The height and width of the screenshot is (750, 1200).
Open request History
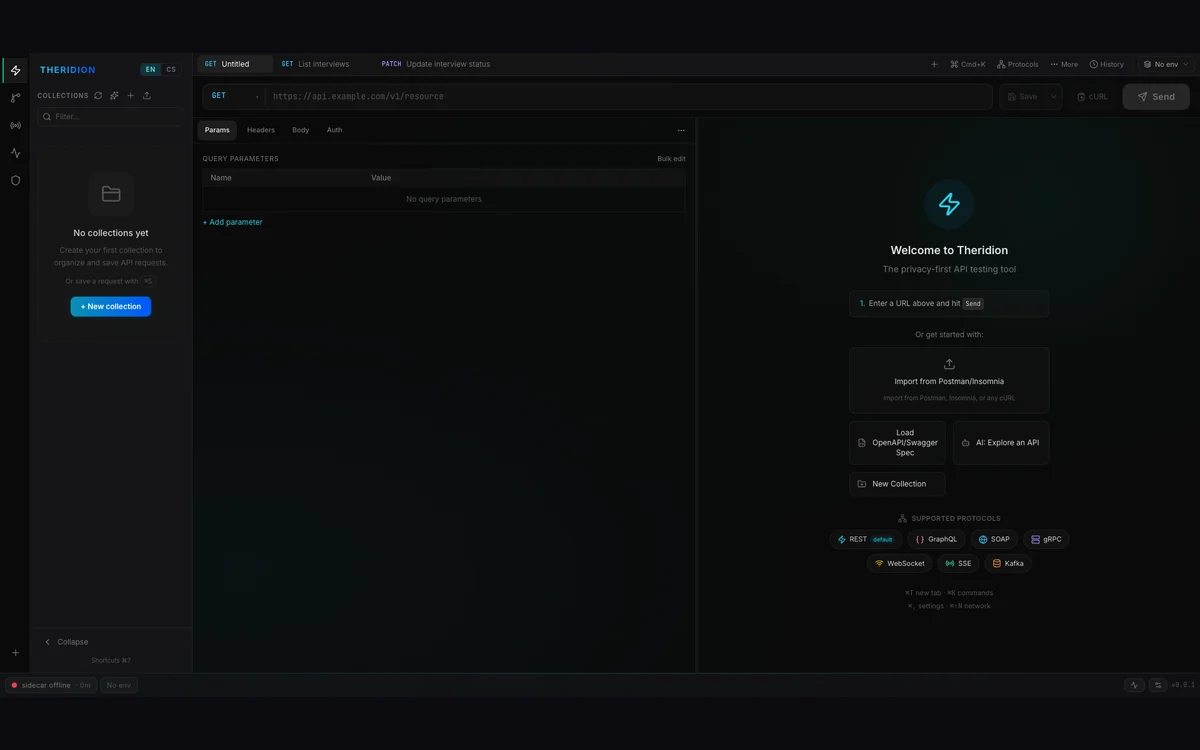click(1107, 64)
